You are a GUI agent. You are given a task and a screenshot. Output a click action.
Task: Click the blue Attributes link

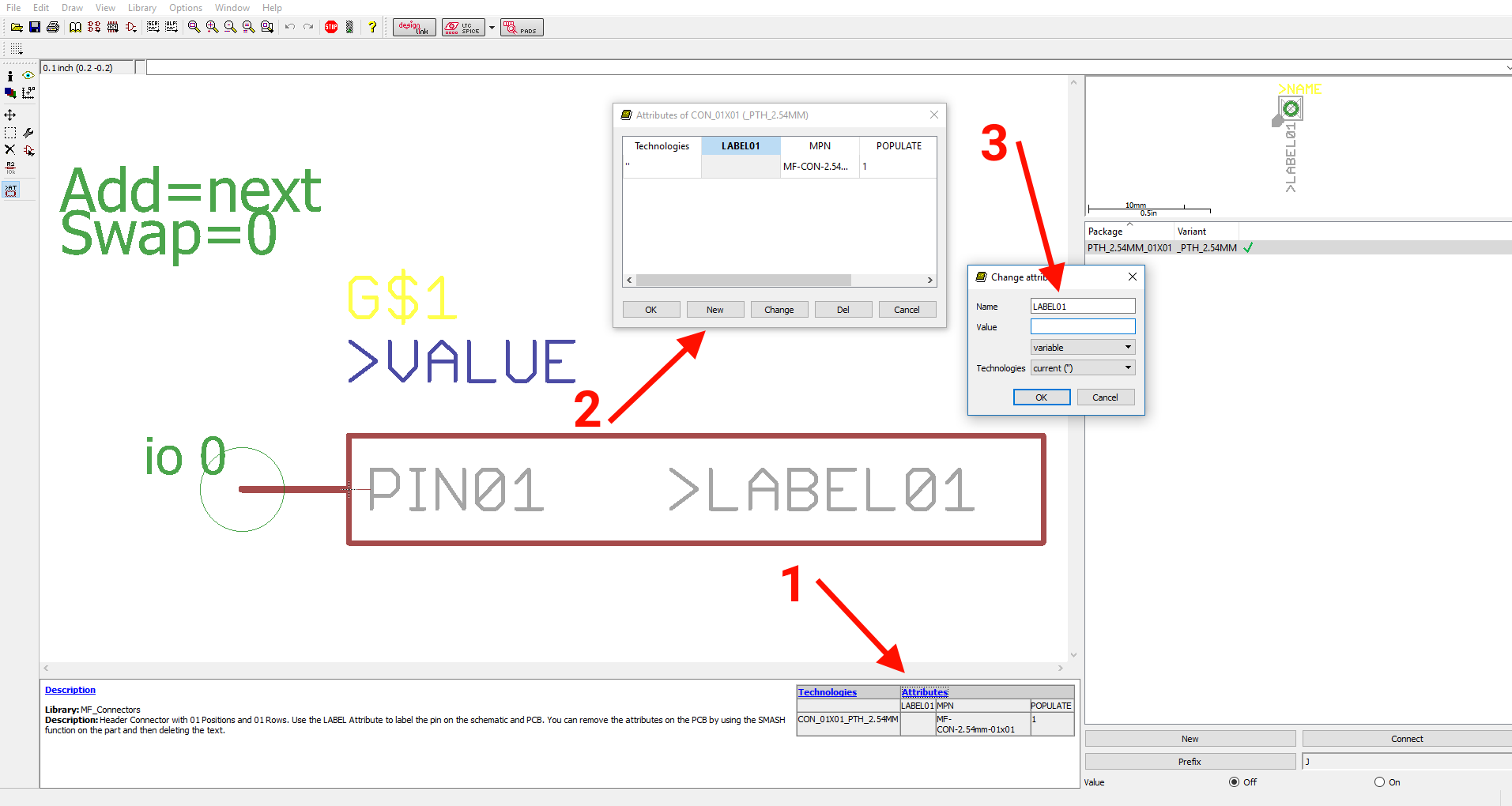(x=924, y=692)
